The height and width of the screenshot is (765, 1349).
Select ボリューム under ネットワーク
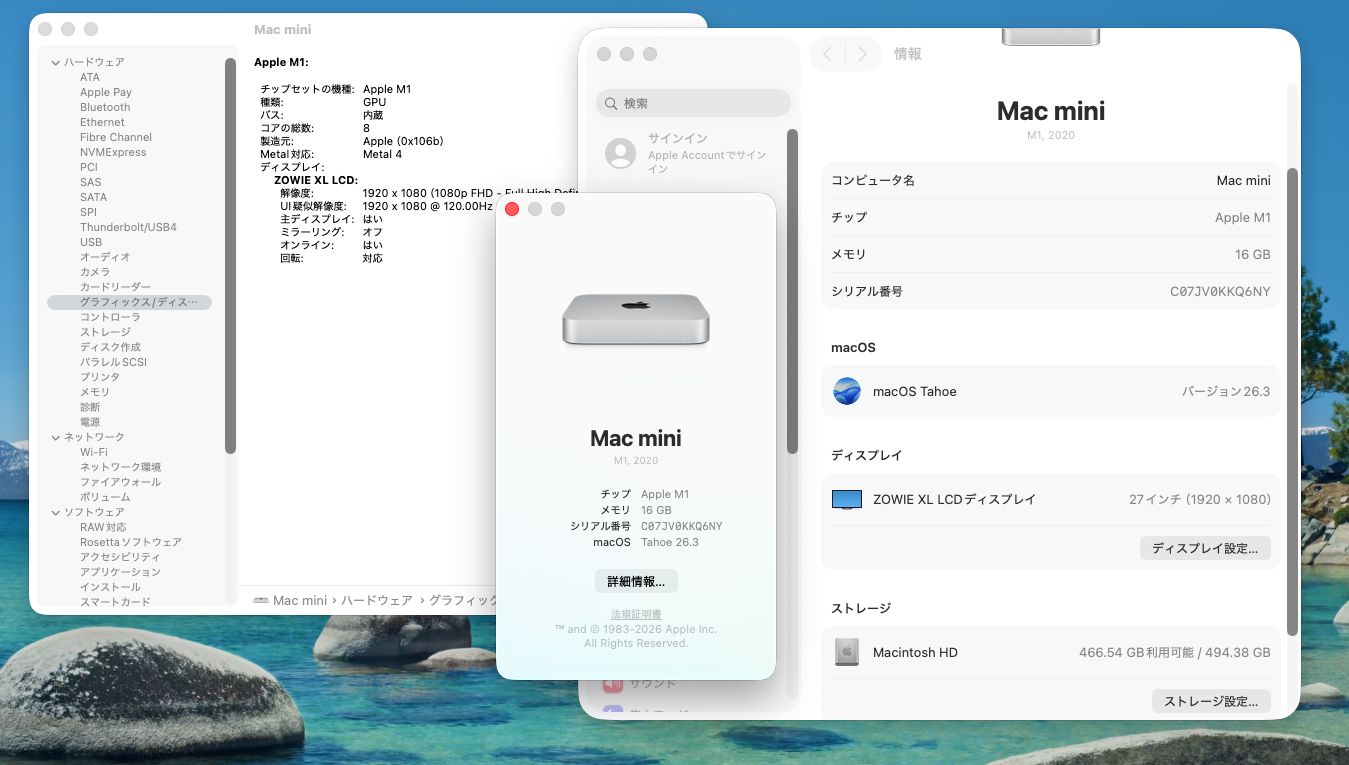pyautogui.click(x=105, y=497)
